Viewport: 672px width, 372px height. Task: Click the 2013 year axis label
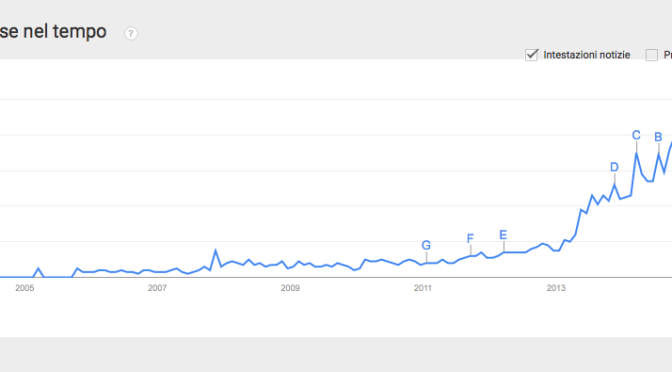(556, 288)
